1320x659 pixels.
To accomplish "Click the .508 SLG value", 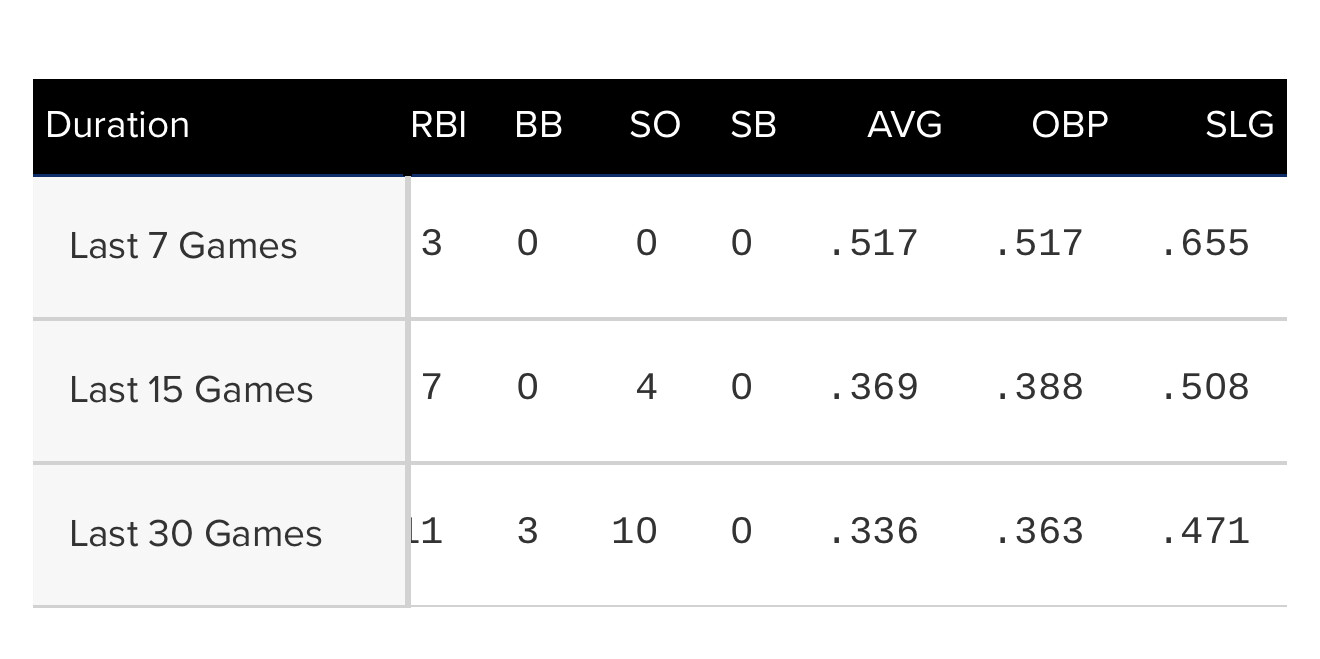I will tap(1205, 387).
